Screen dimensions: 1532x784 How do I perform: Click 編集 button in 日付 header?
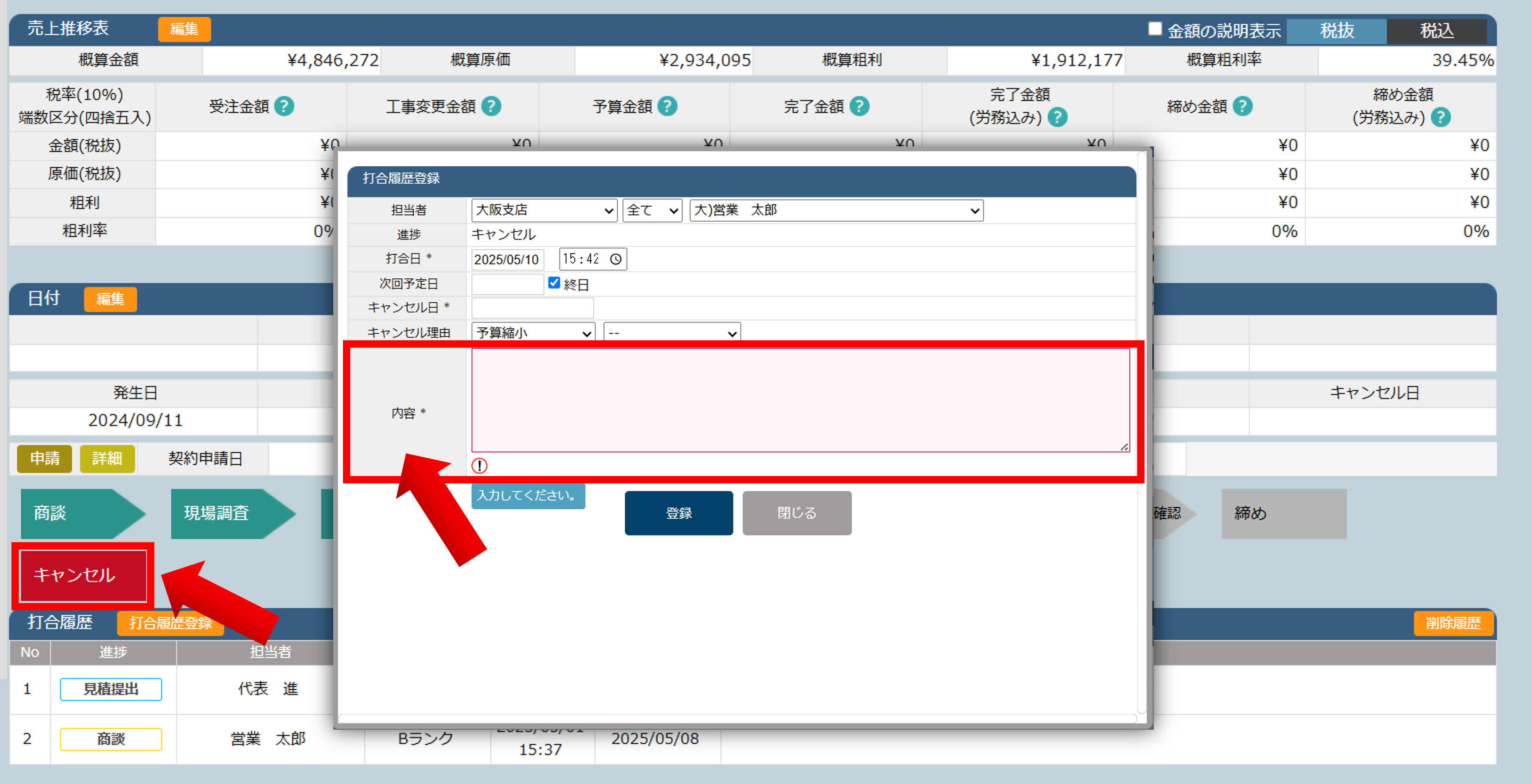[111, 299]
